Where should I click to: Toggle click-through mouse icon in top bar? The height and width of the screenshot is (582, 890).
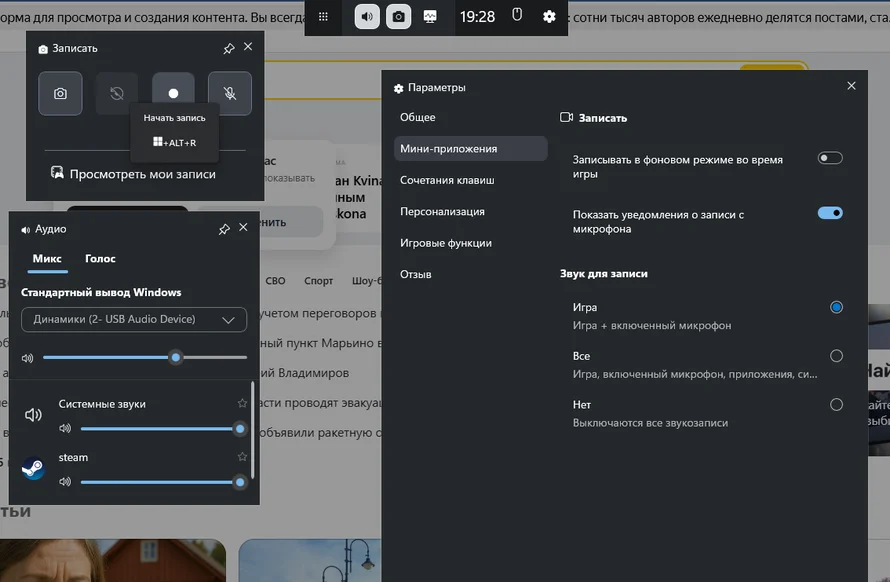coord(517,16)
